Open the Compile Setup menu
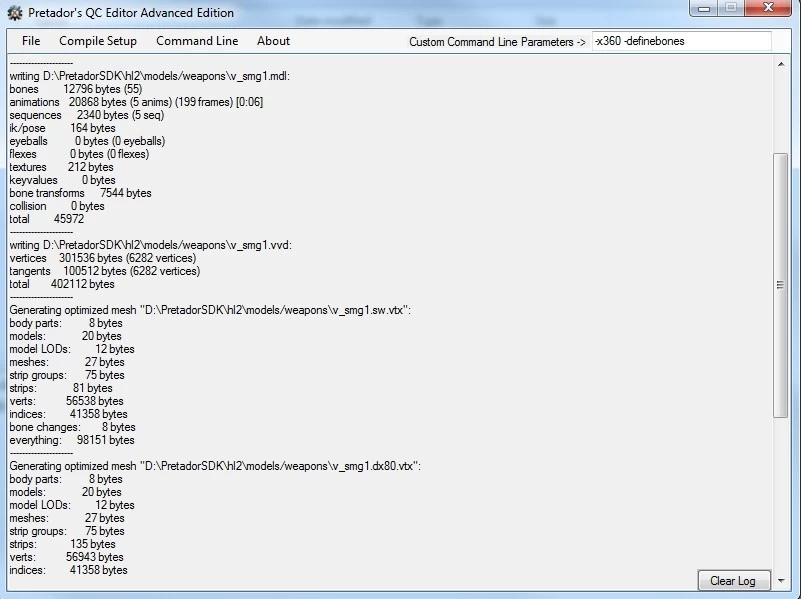The height and width of the screenshot is (599, 801). (98, 41)
